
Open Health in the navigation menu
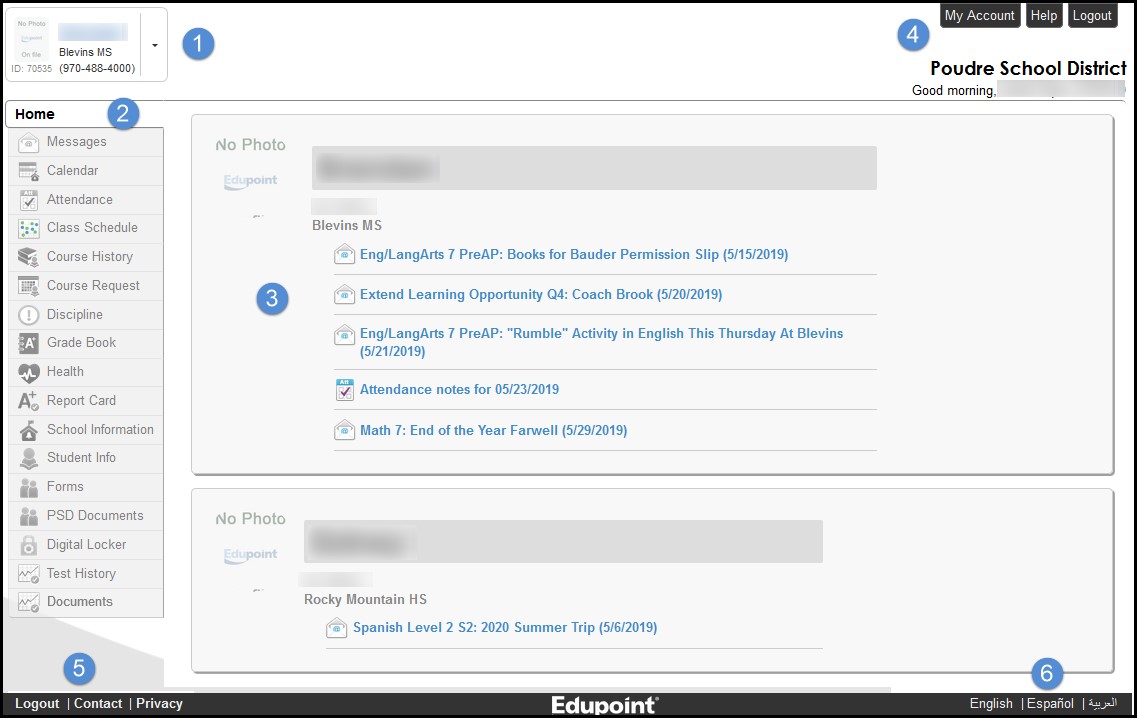(x=86, y=372)
